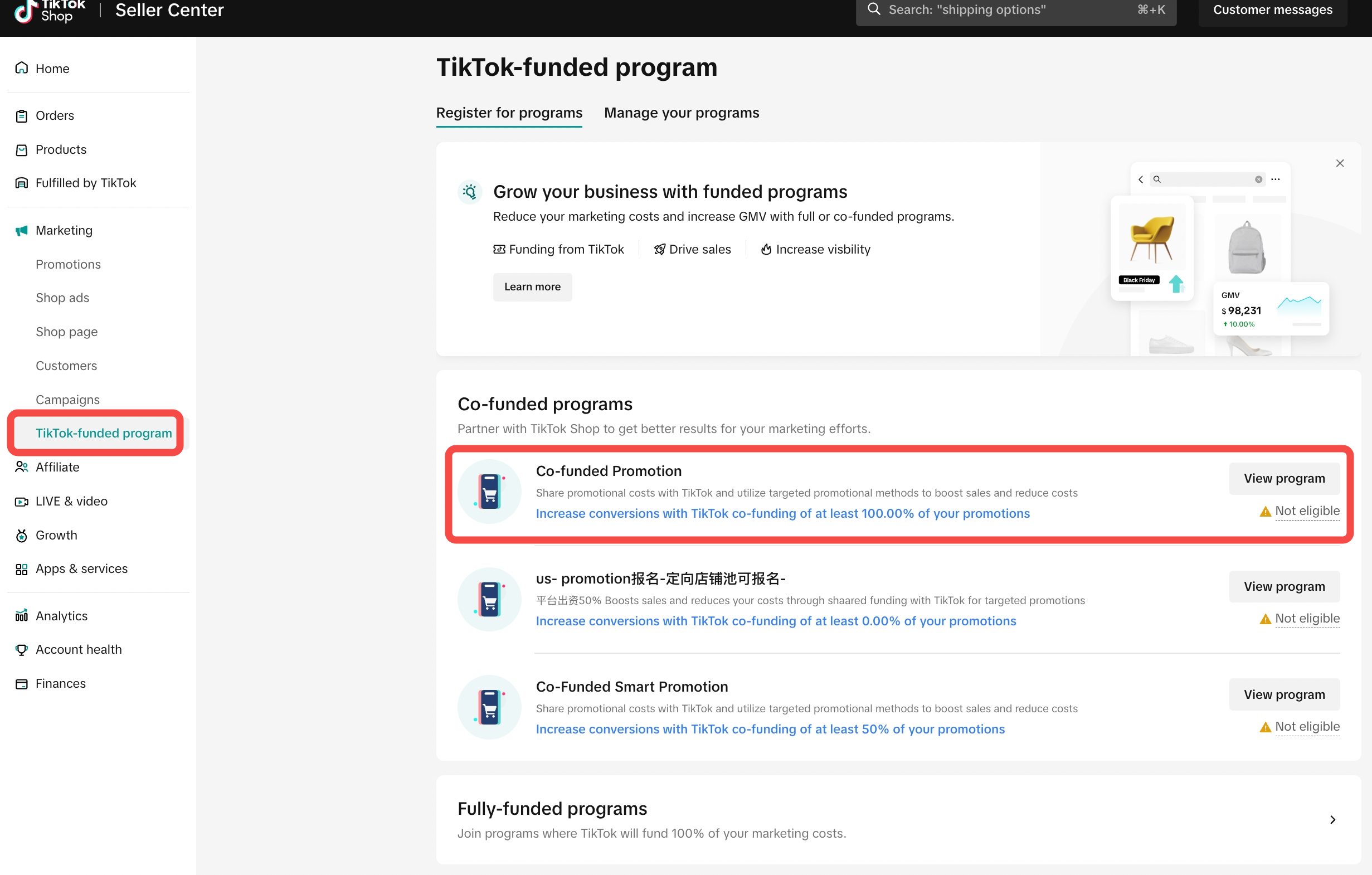
Task: Open Finances via its wallet icon
Action: tap(22, 684)
